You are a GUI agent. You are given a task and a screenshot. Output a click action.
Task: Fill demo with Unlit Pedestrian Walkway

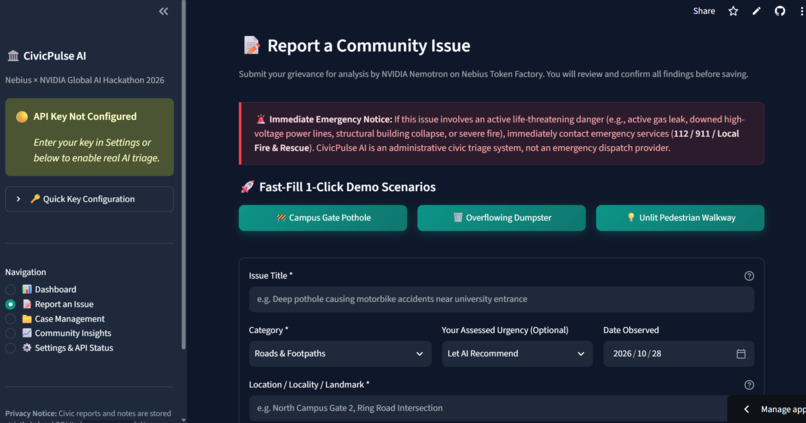point(680,218)
